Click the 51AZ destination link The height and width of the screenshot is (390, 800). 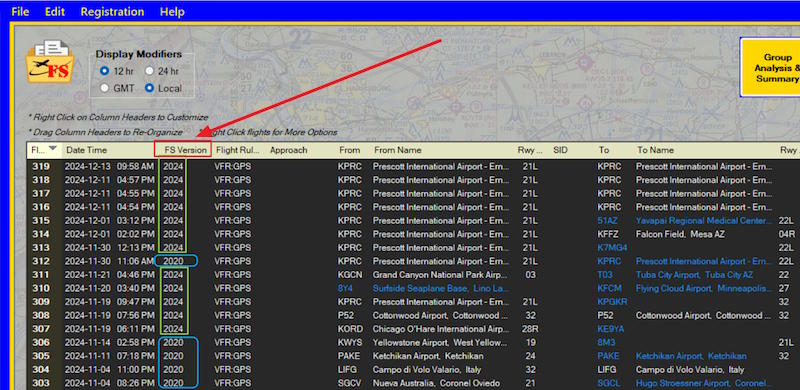608,221
